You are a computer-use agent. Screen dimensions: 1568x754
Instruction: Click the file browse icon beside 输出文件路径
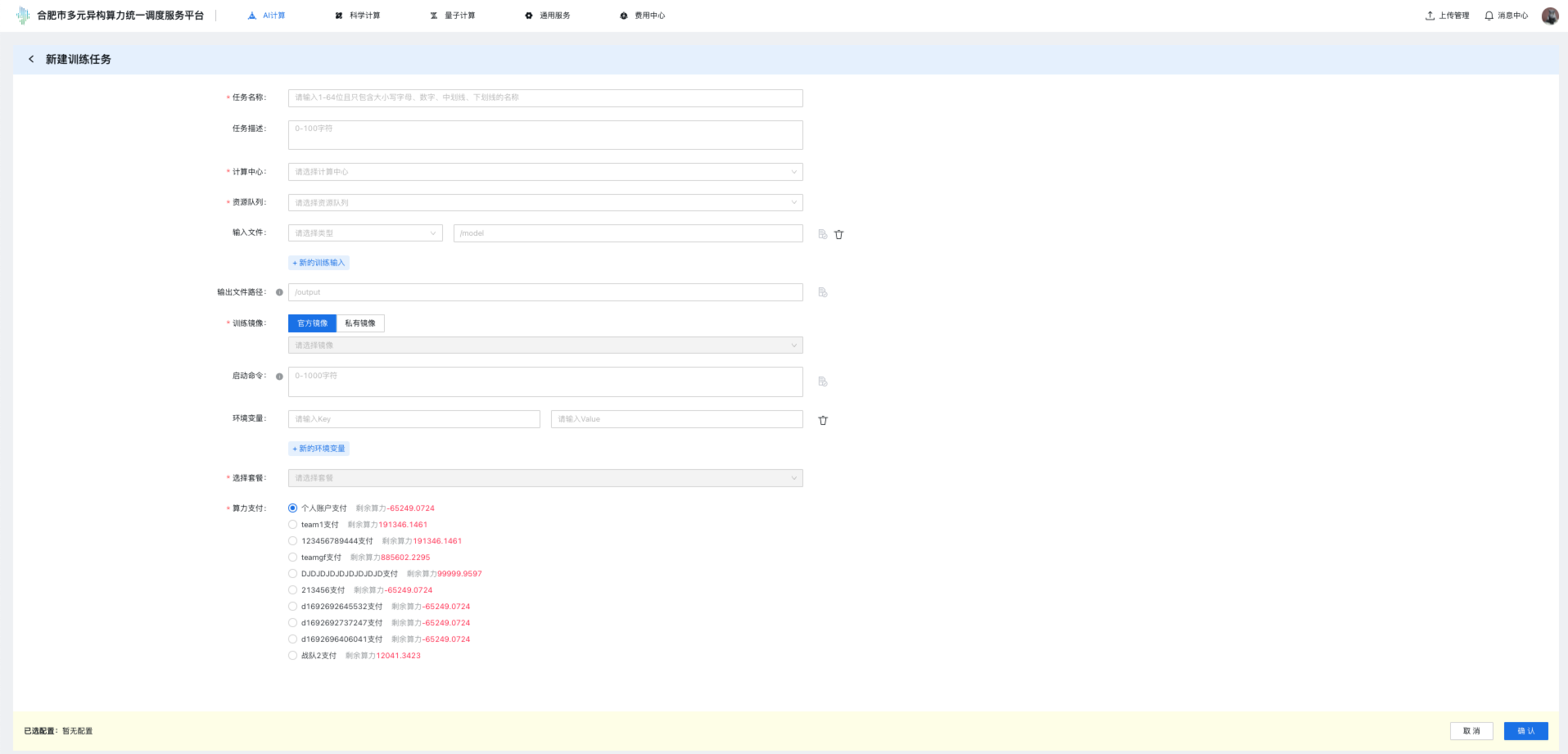pyautogui.click(x=823, y=292)
